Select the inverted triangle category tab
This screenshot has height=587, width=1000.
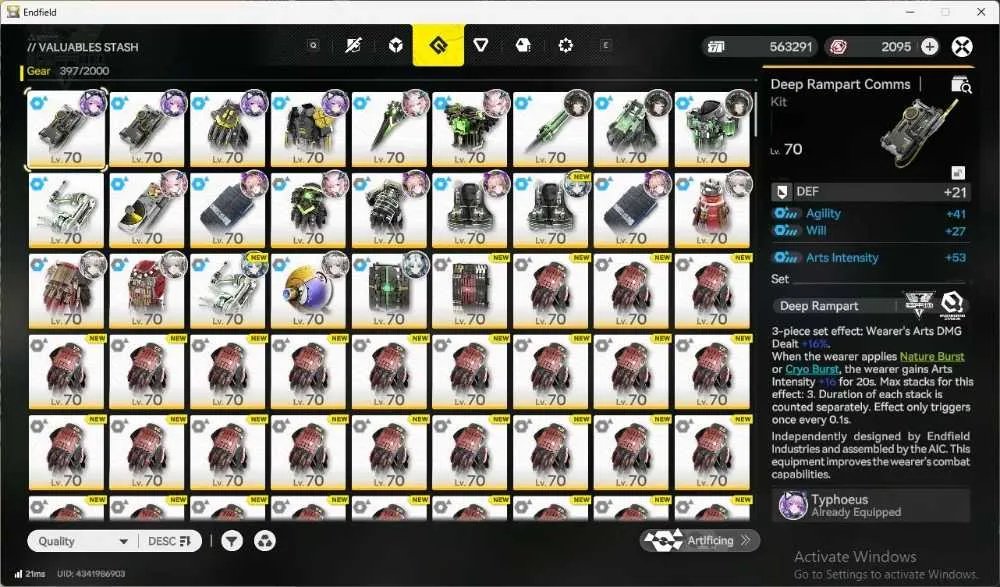click(481, 45)
